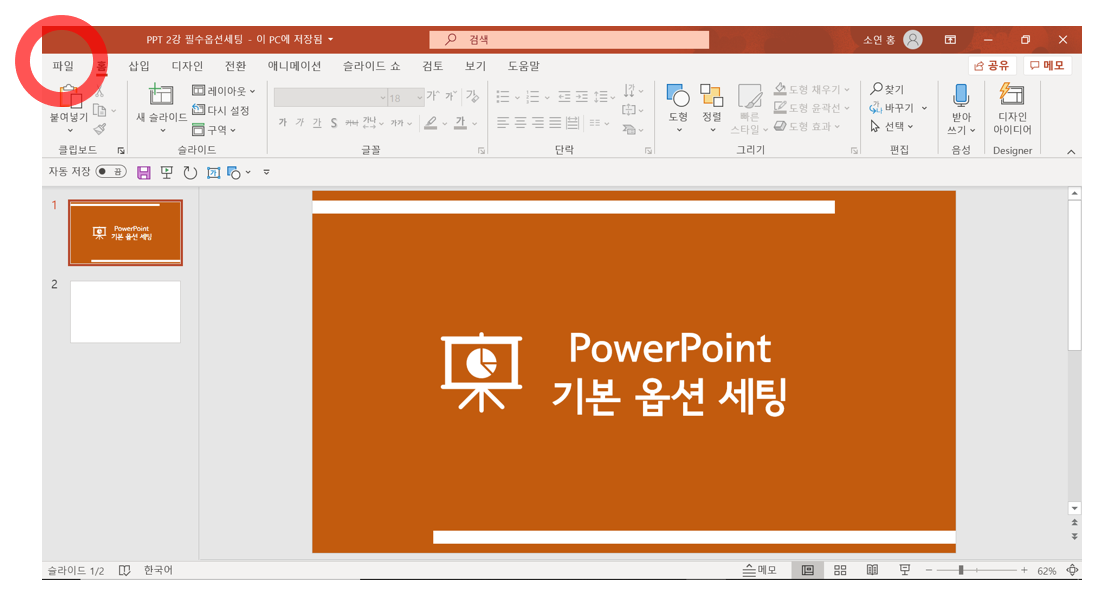Screen dimensions: 1102x597
Task: Open the font name combo box
Action: pos(330,98)
